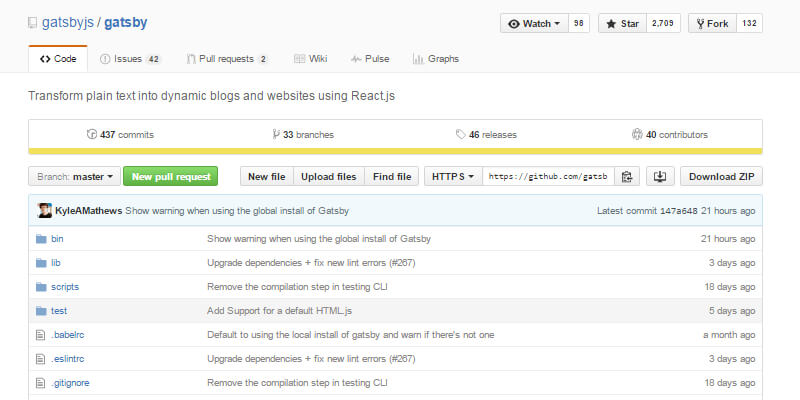Click the scripts folder icon
The image size is (800, 400).
[41, 287]
